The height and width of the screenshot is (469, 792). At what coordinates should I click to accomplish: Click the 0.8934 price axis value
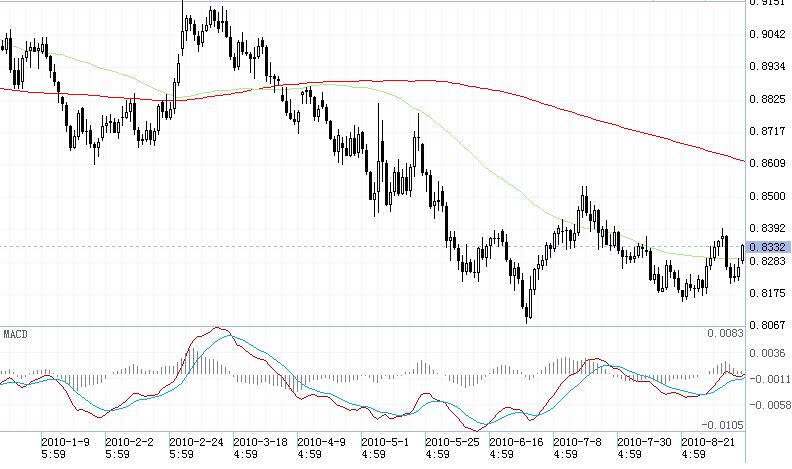[x=768, y=66]
